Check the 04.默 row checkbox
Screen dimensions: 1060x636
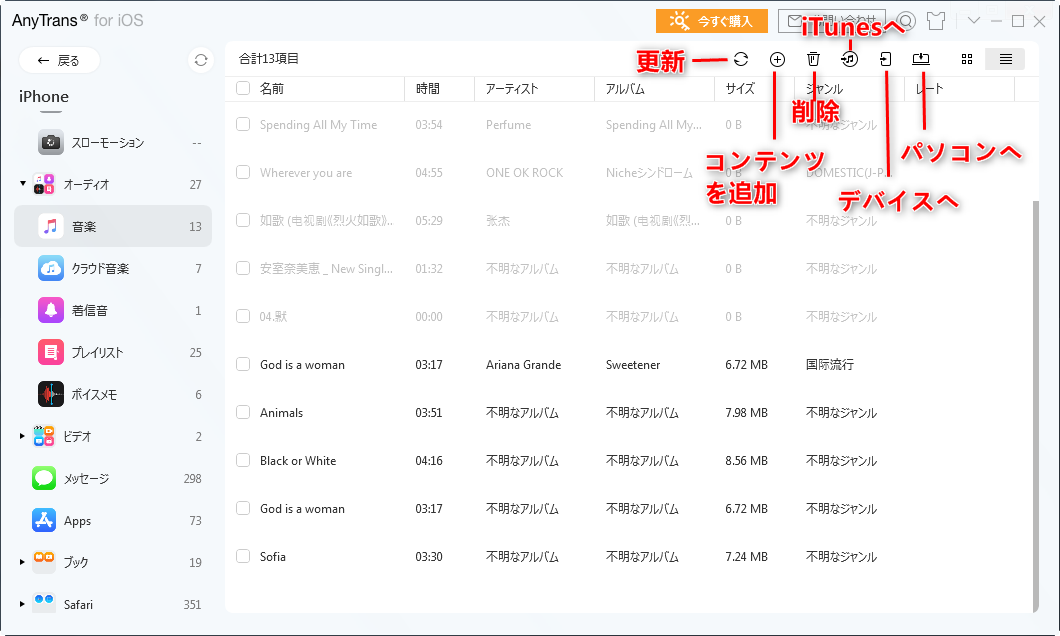coord(243,316)
